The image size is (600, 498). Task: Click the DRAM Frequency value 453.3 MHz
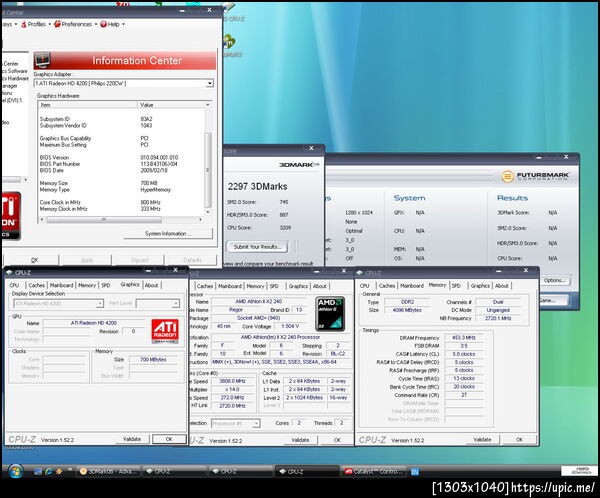point(463,338)
